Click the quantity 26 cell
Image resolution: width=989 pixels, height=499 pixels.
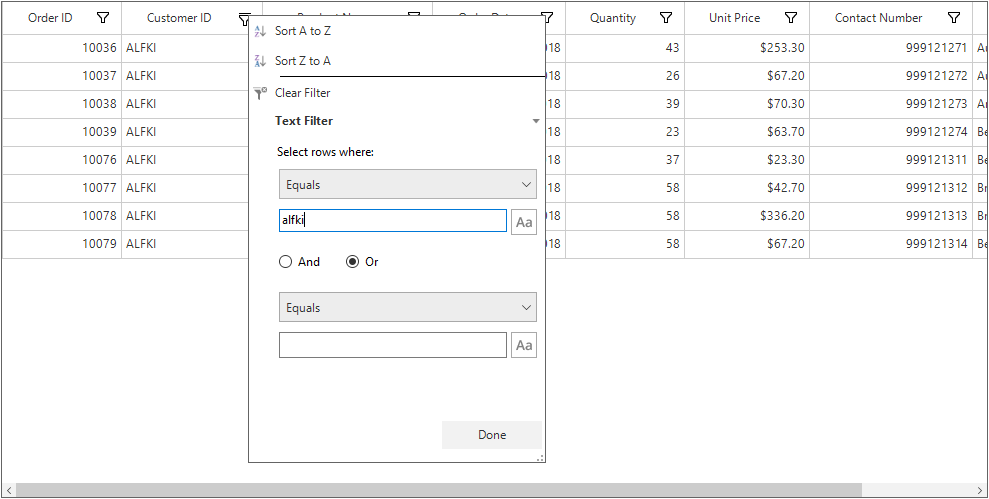coord(625,76)
